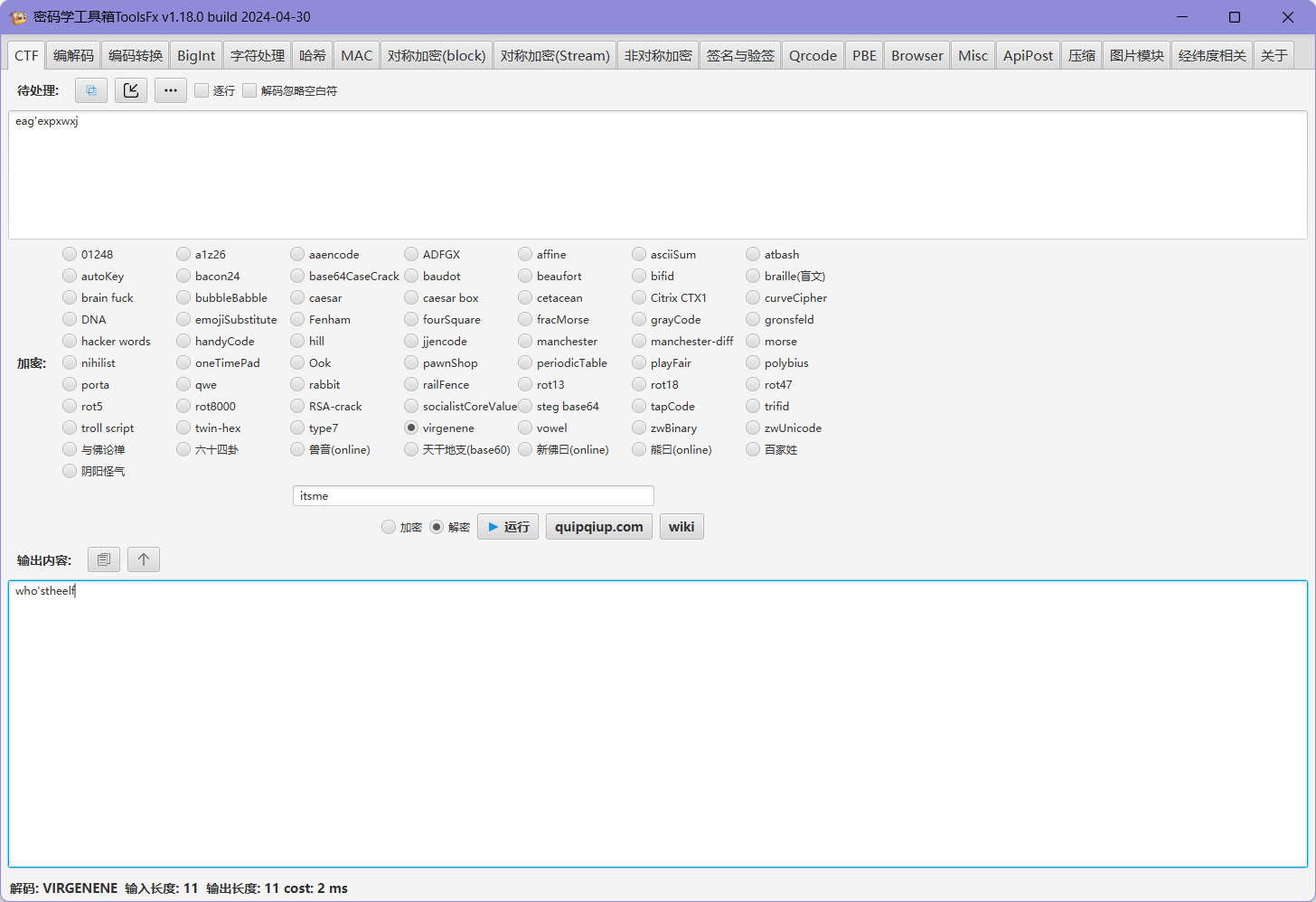Open the 编码转换 tab
The image size is (1316, 902).
tap(136, 55)
